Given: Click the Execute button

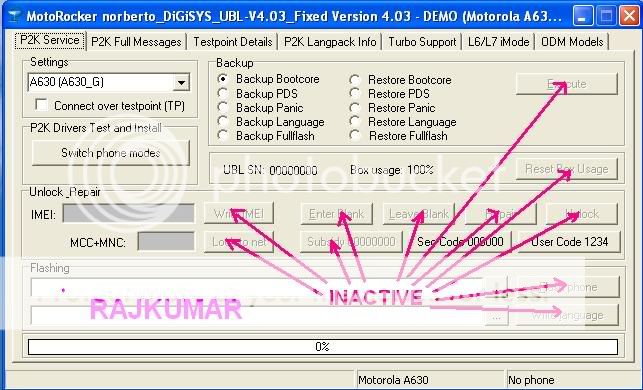Looking at the screenshot, I should [x=567, y=84].
